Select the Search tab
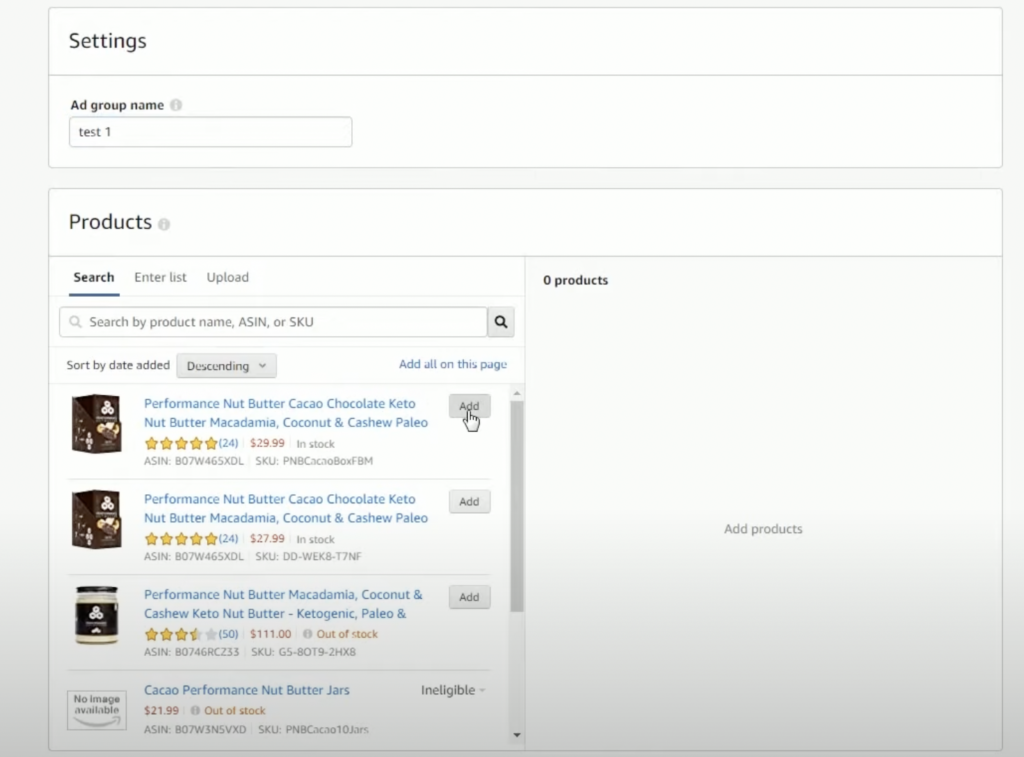1024x757 pixels. point(94,277)
